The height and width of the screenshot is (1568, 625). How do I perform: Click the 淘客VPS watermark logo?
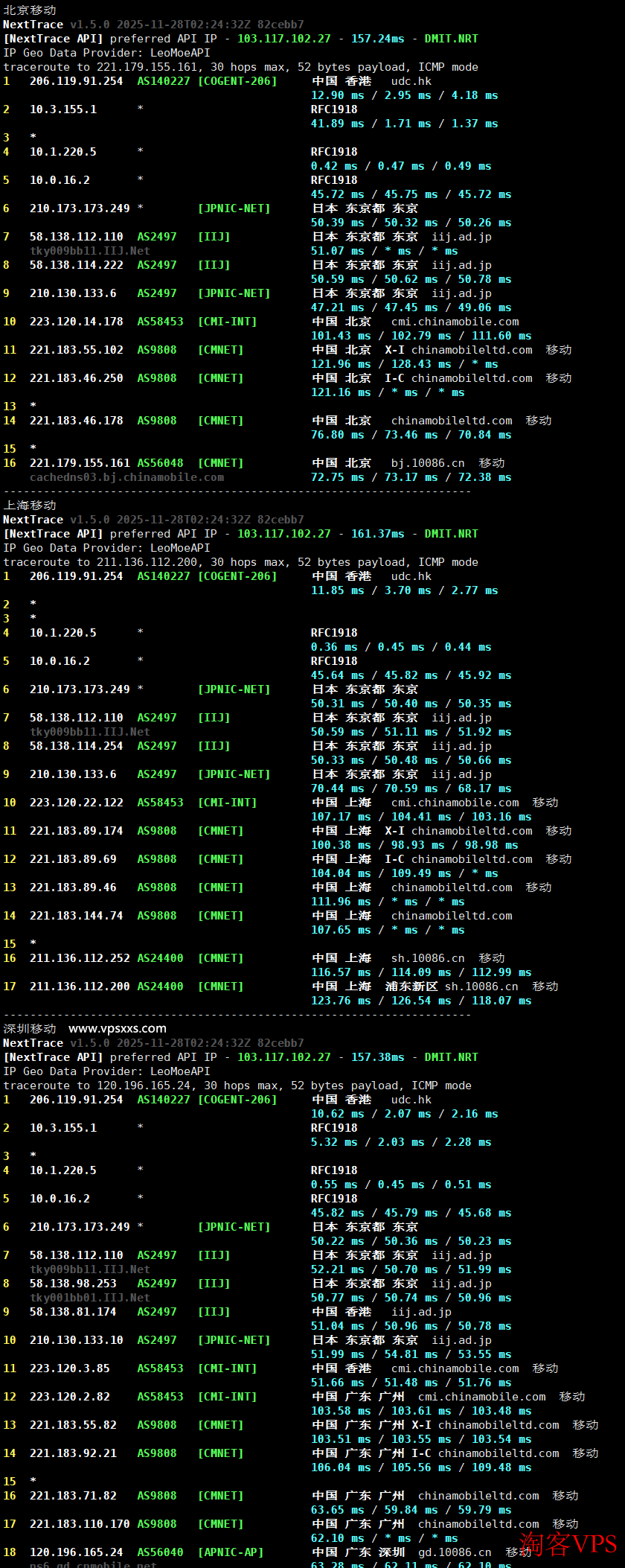(568, 1544)
